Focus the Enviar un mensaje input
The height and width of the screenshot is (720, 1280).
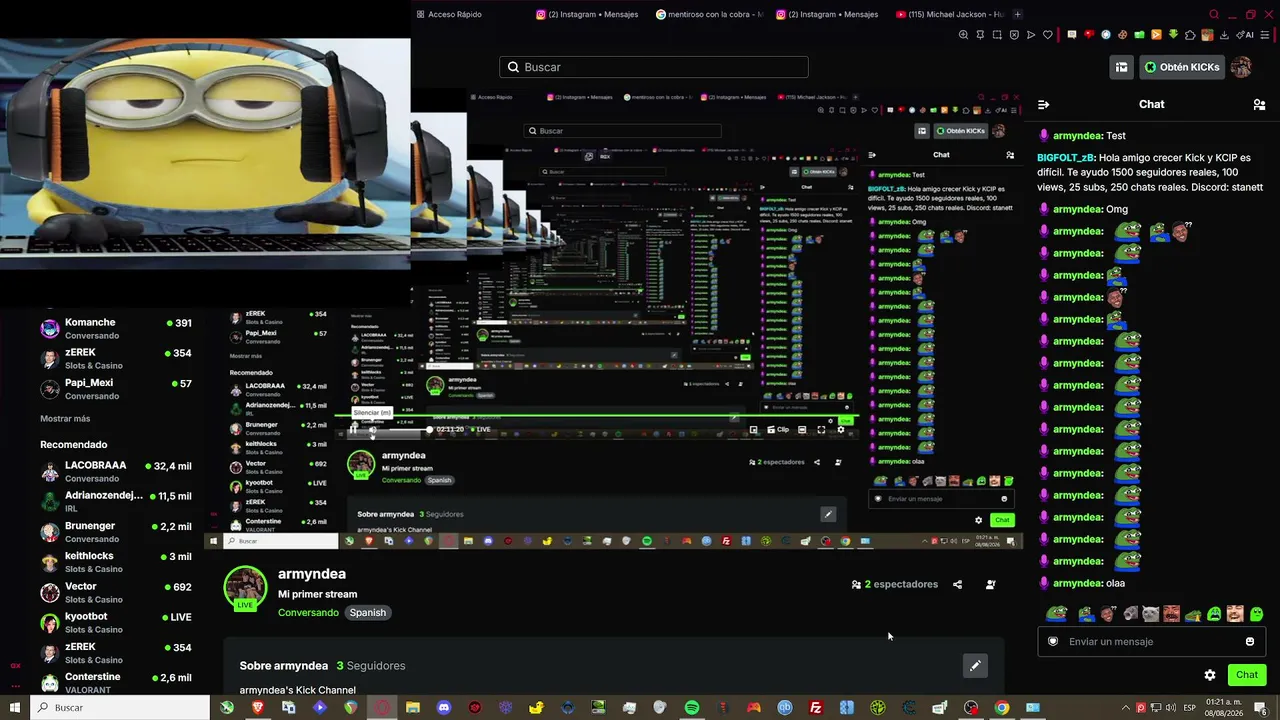1152,642
